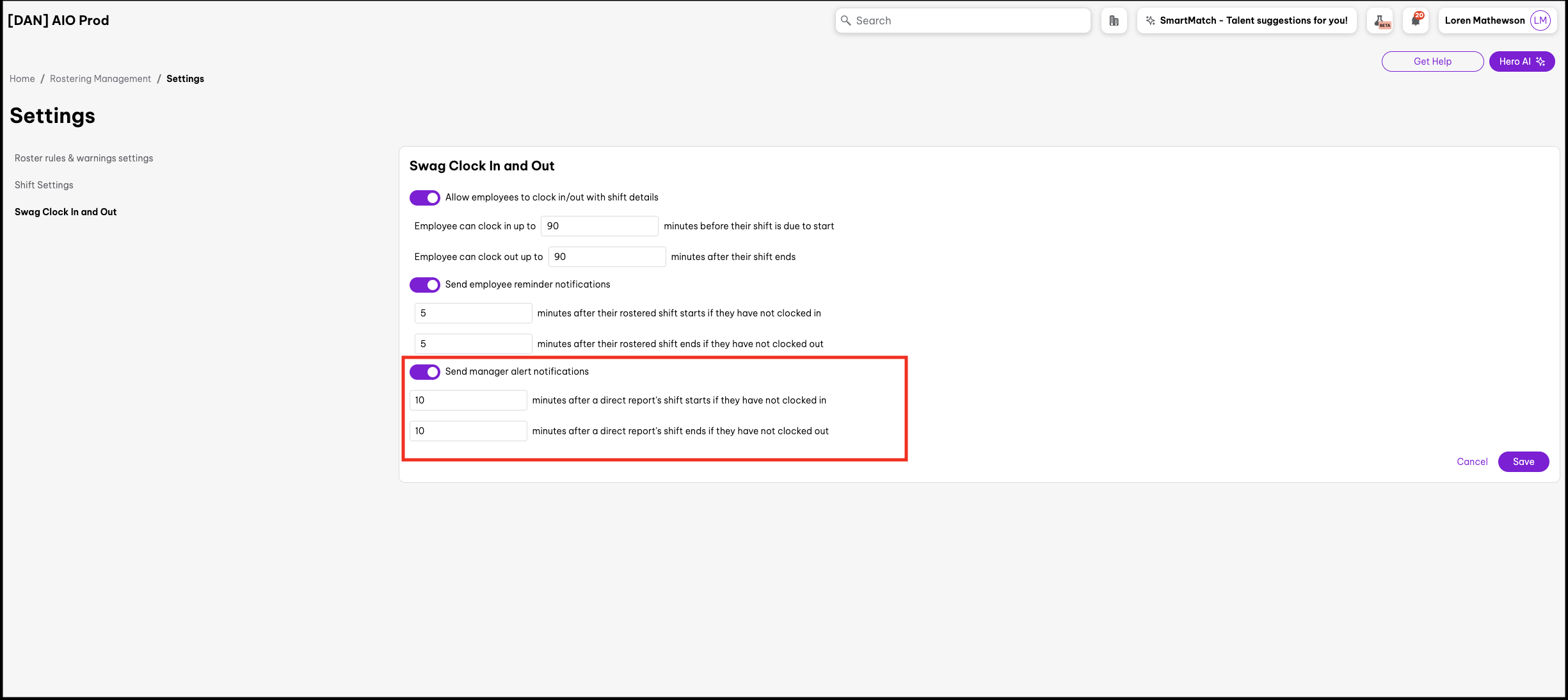
Task: Click the SmartMatch sparkle icon
Action: (1150, 20)
